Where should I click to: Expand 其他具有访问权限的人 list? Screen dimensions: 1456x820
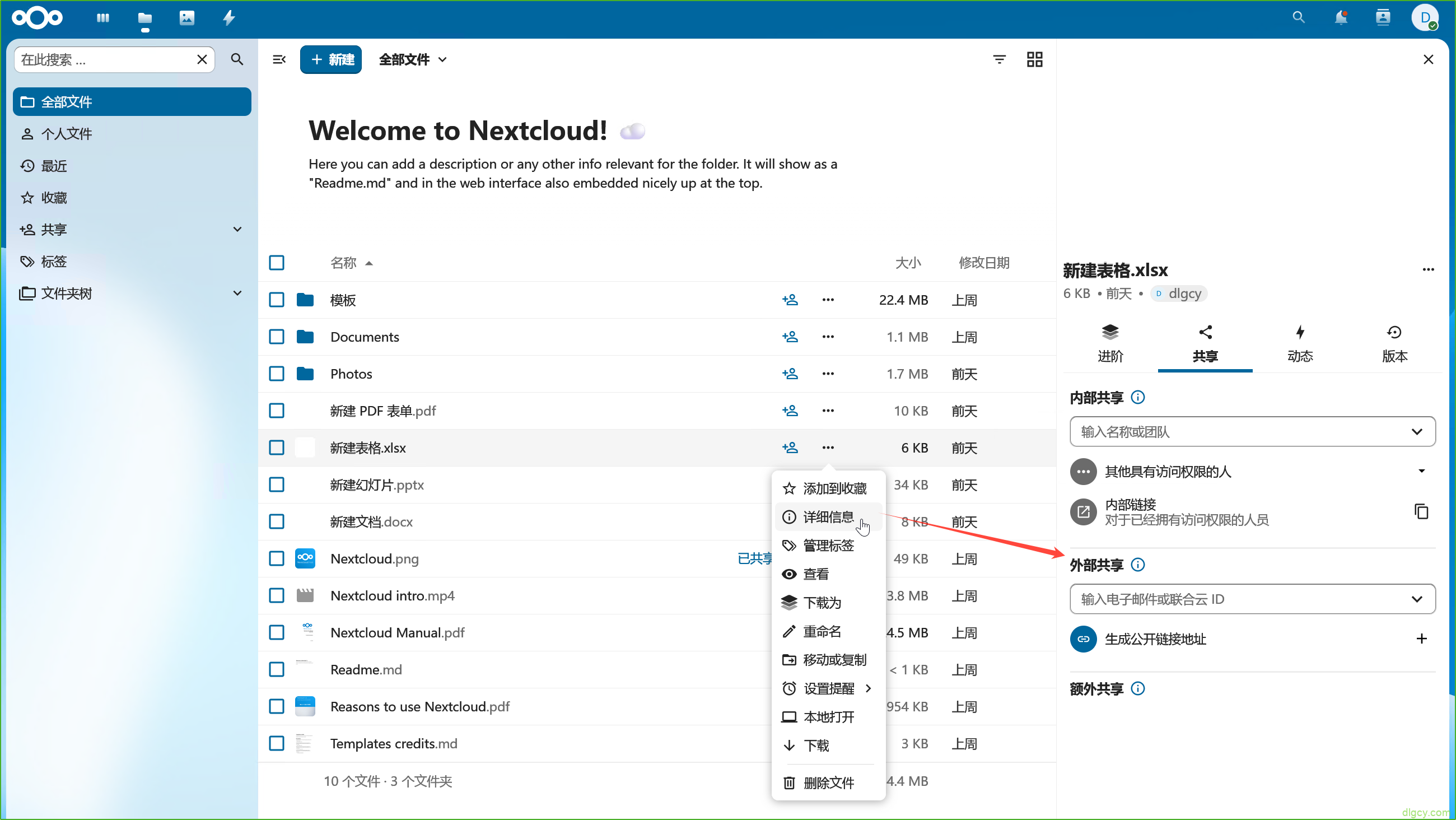click(x=1421, y=470)
